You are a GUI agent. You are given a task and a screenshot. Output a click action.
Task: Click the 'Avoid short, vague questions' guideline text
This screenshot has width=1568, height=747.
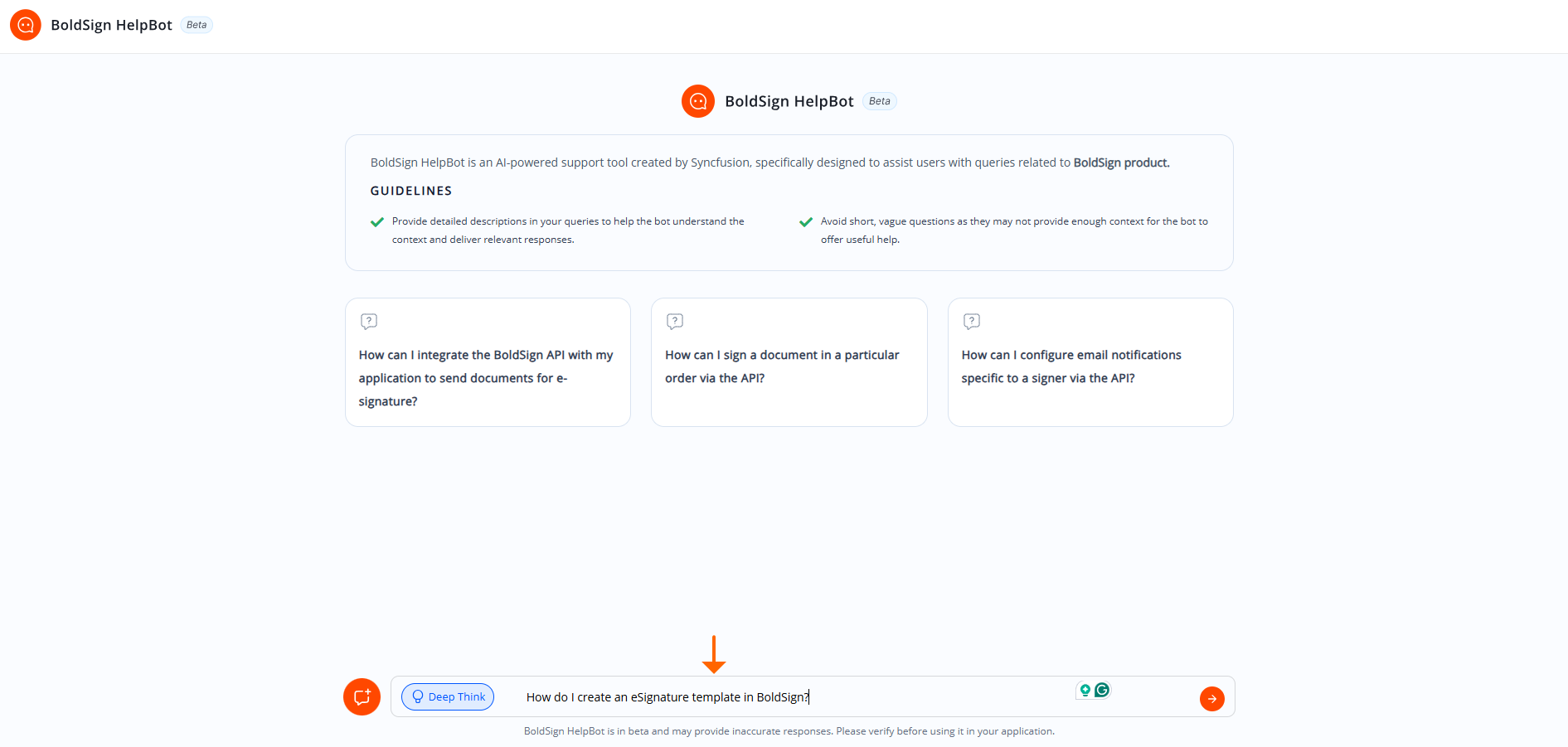pyautogui.click(x=1014, y=230)
